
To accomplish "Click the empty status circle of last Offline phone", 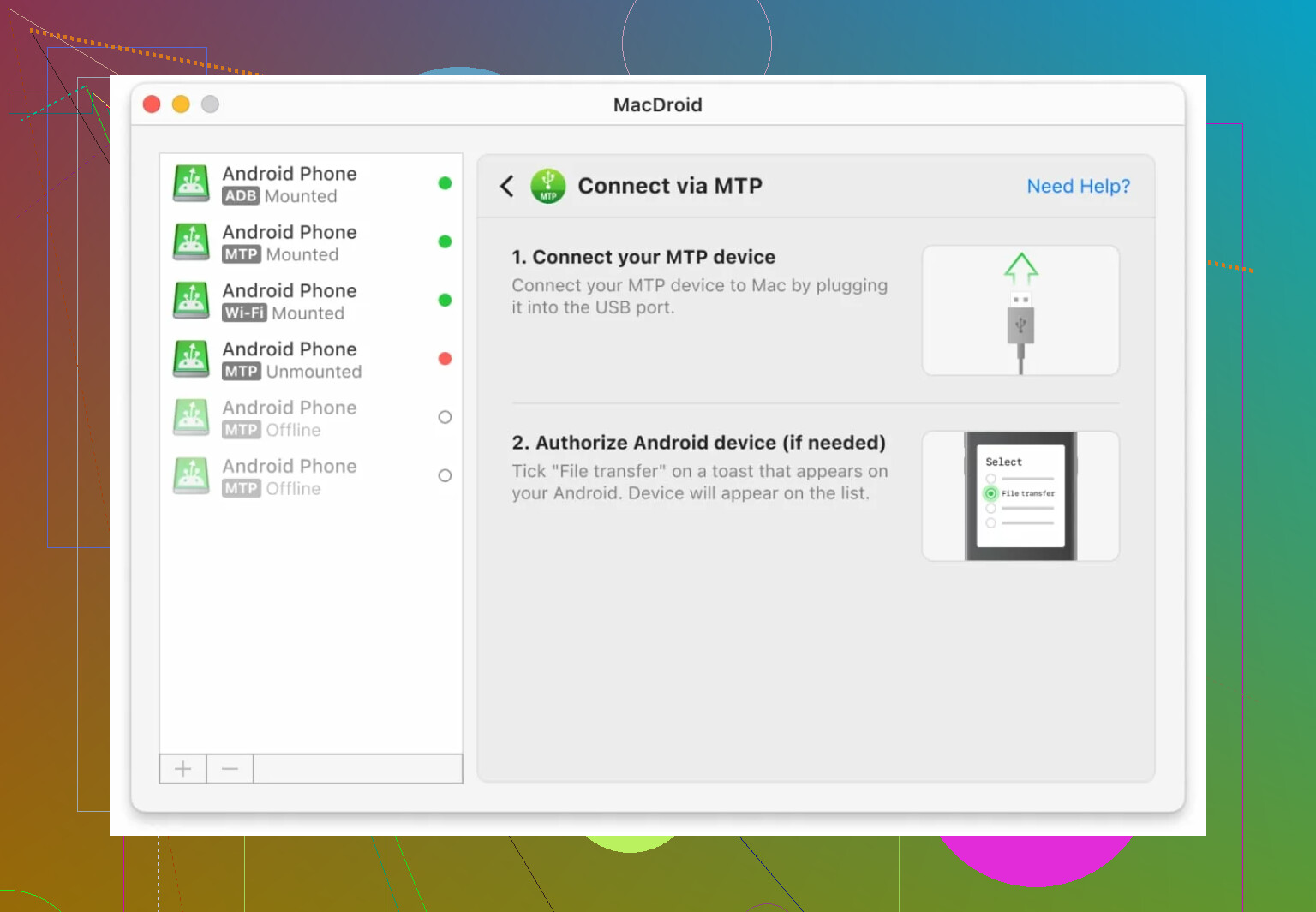I will click(x=445, y=476).
